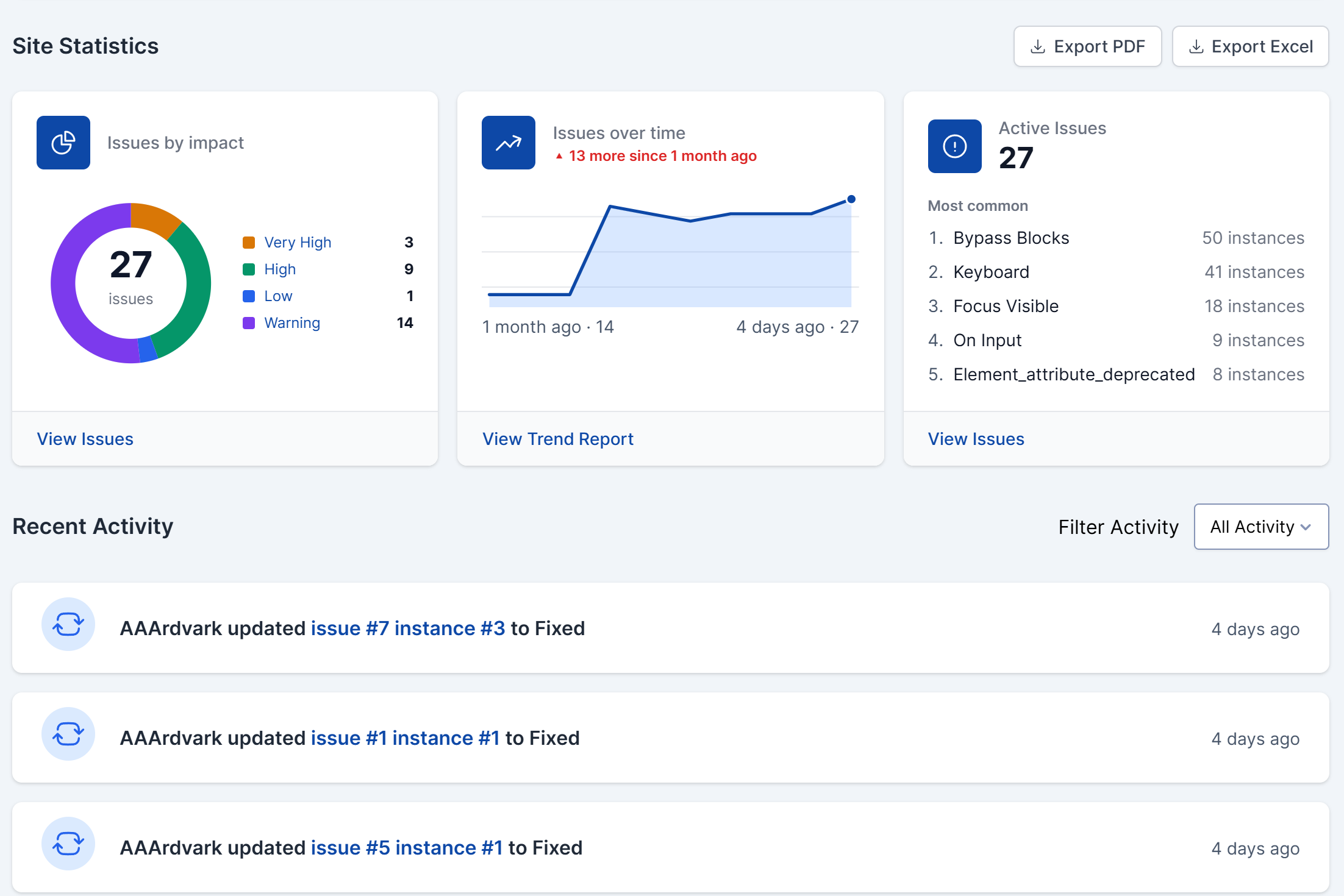Click the Bypass Blocks common issue row
1344x896 pixels.
(x=1116, y=238)
